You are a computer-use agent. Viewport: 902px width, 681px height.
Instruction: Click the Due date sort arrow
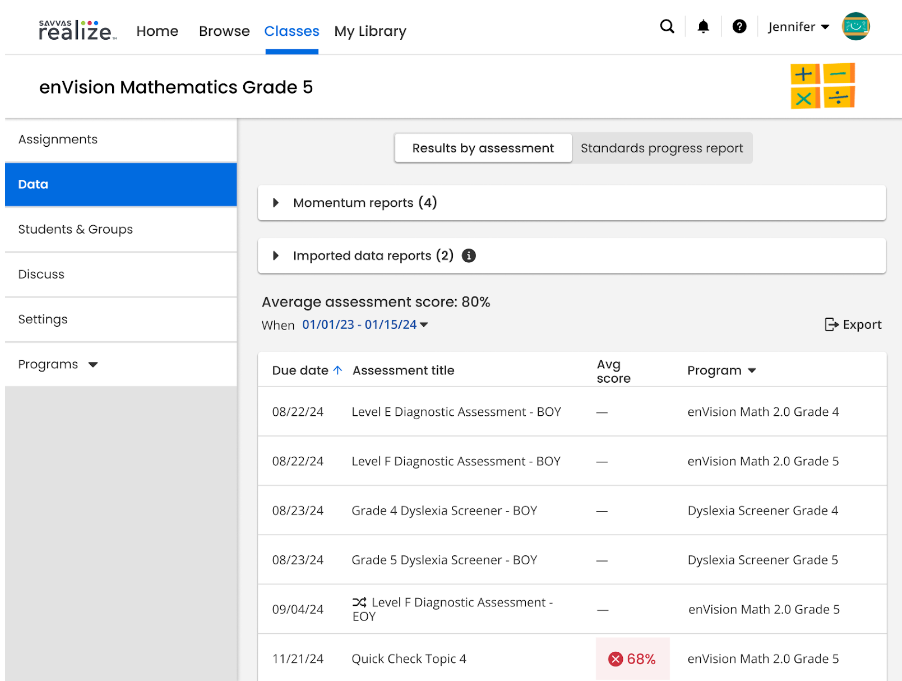click(338, 370)
